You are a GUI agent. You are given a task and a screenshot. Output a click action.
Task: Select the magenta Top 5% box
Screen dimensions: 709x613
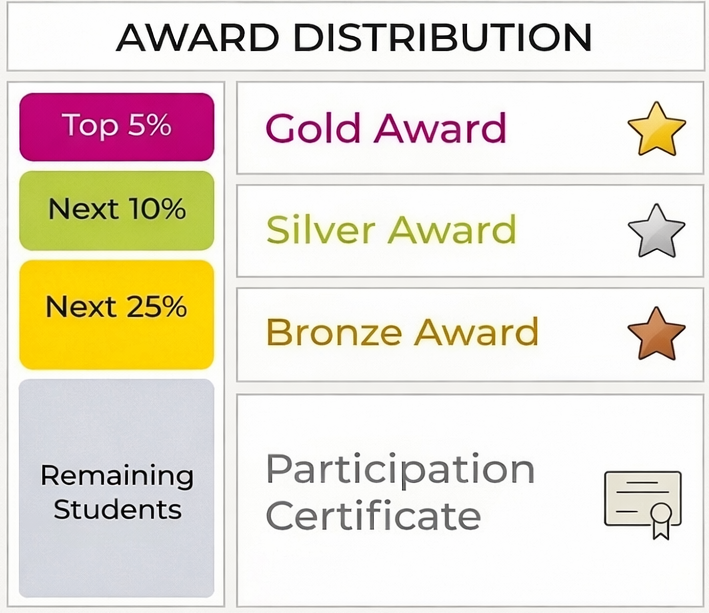click(x=116, y=126)
